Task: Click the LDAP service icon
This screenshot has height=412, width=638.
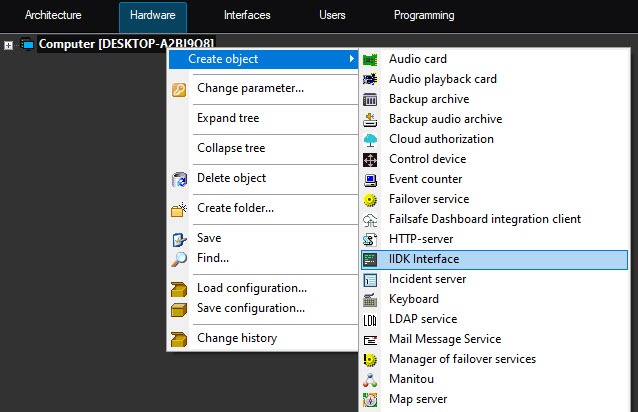Action: click(370, 320)
